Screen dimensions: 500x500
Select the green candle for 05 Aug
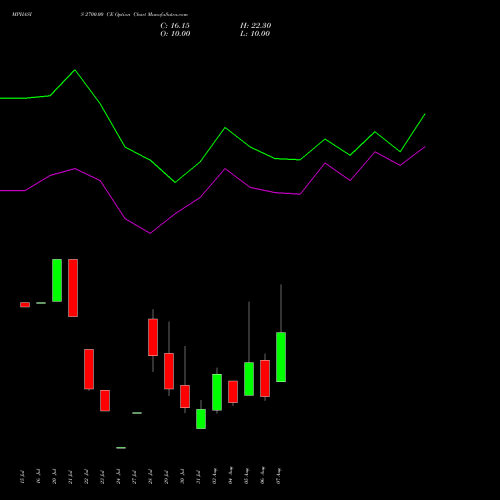point(249,379)
